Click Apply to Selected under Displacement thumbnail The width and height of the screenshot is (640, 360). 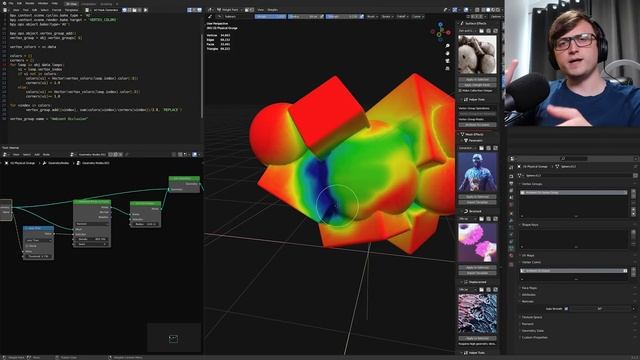[477, 338]
